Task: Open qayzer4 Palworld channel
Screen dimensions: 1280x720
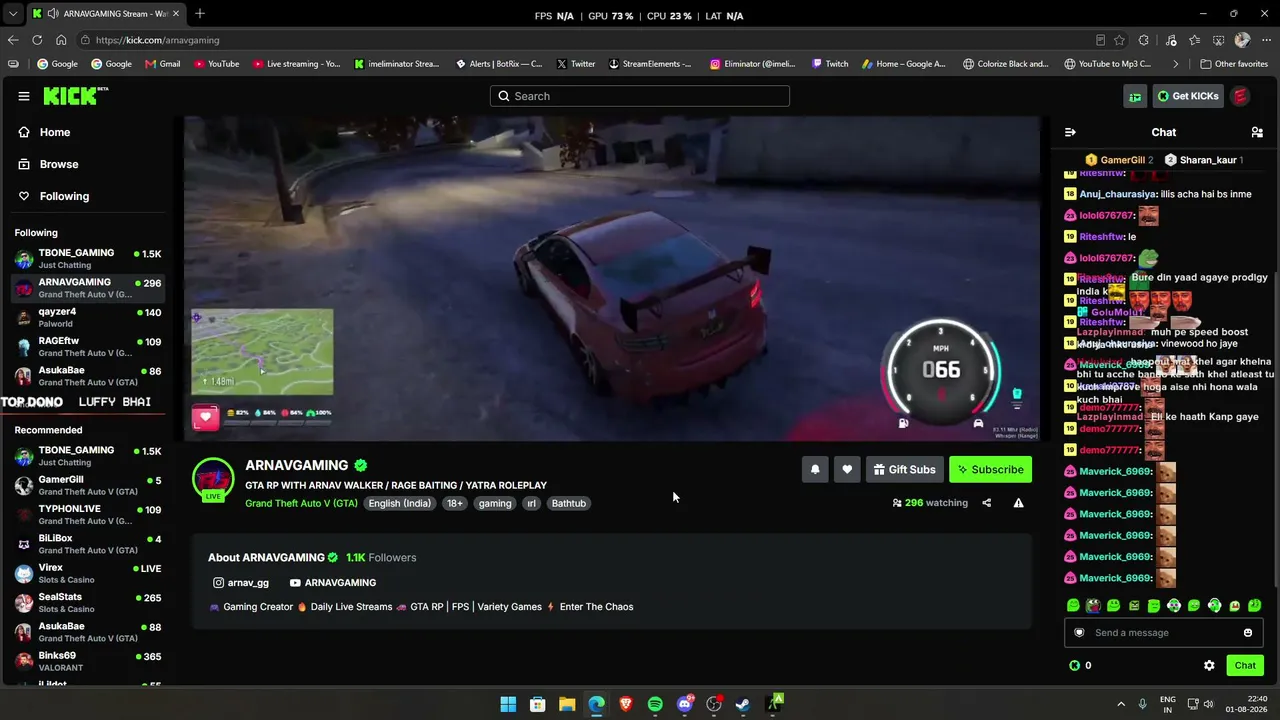Action: 88,317
